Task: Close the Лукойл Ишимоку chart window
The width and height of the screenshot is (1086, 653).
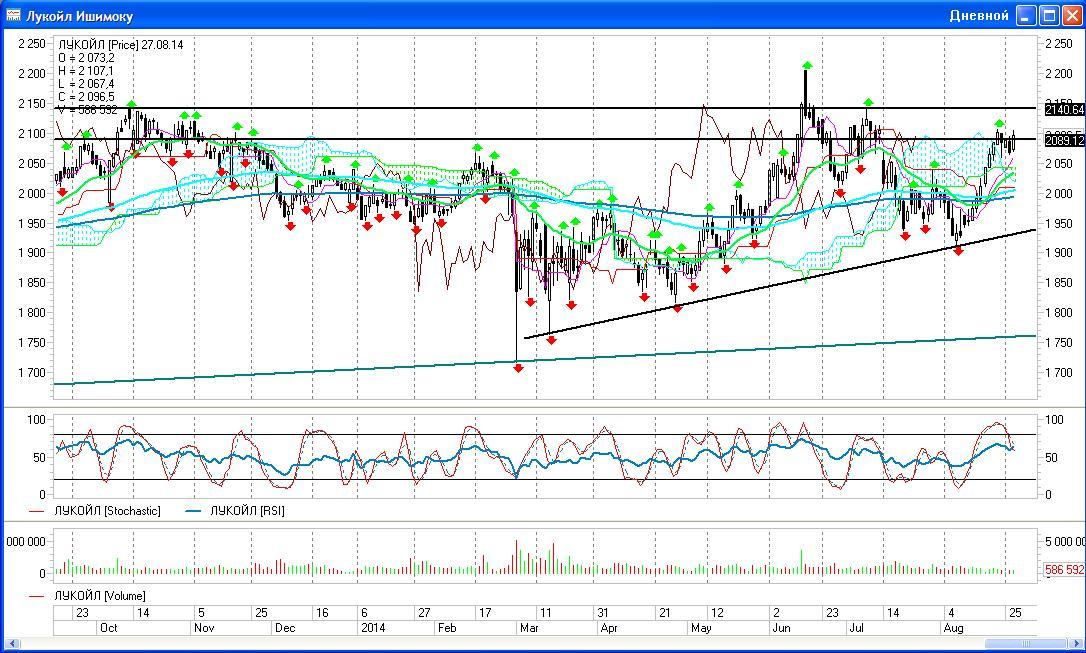Action: 1073,15
